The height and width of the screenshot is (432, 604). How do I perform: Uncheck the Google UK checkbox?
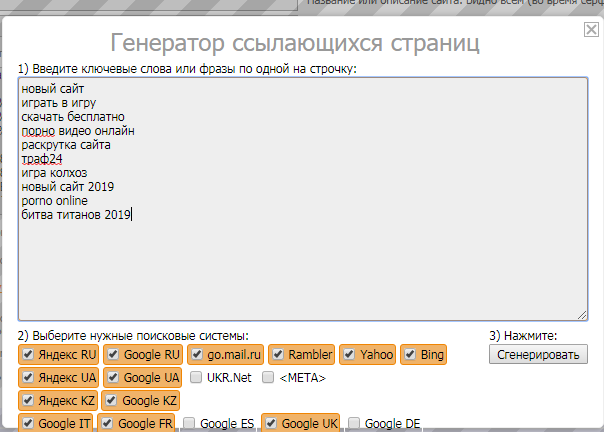(x=271, y=424)
